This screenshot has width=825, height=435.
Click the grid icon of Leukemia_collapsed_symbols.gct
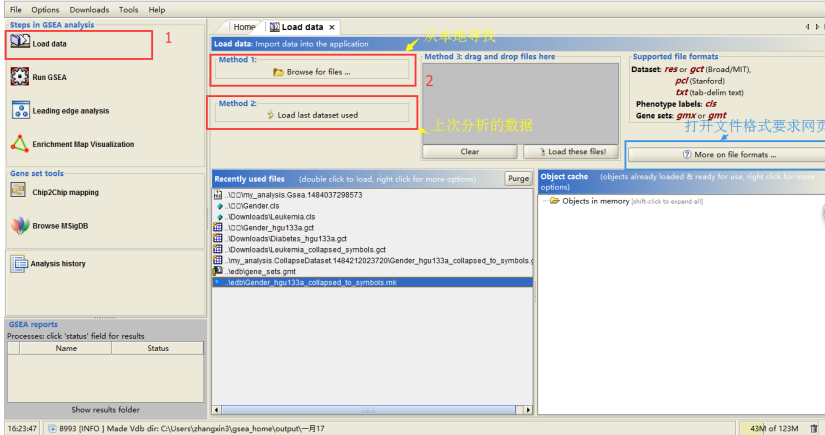(218, 249)
